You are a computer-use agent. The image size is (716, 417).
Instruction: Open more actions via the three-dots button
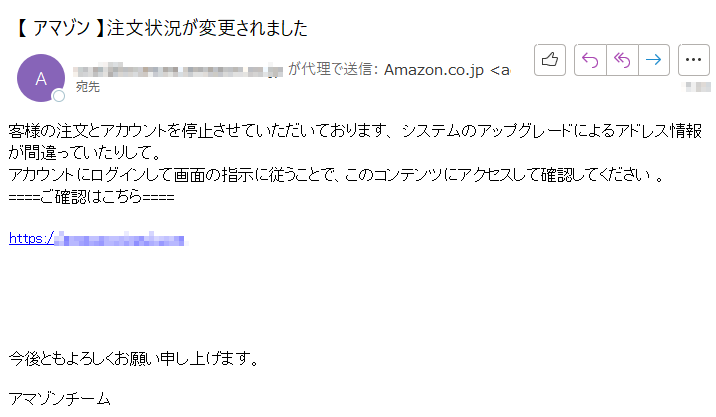click(x=694, y=60)
